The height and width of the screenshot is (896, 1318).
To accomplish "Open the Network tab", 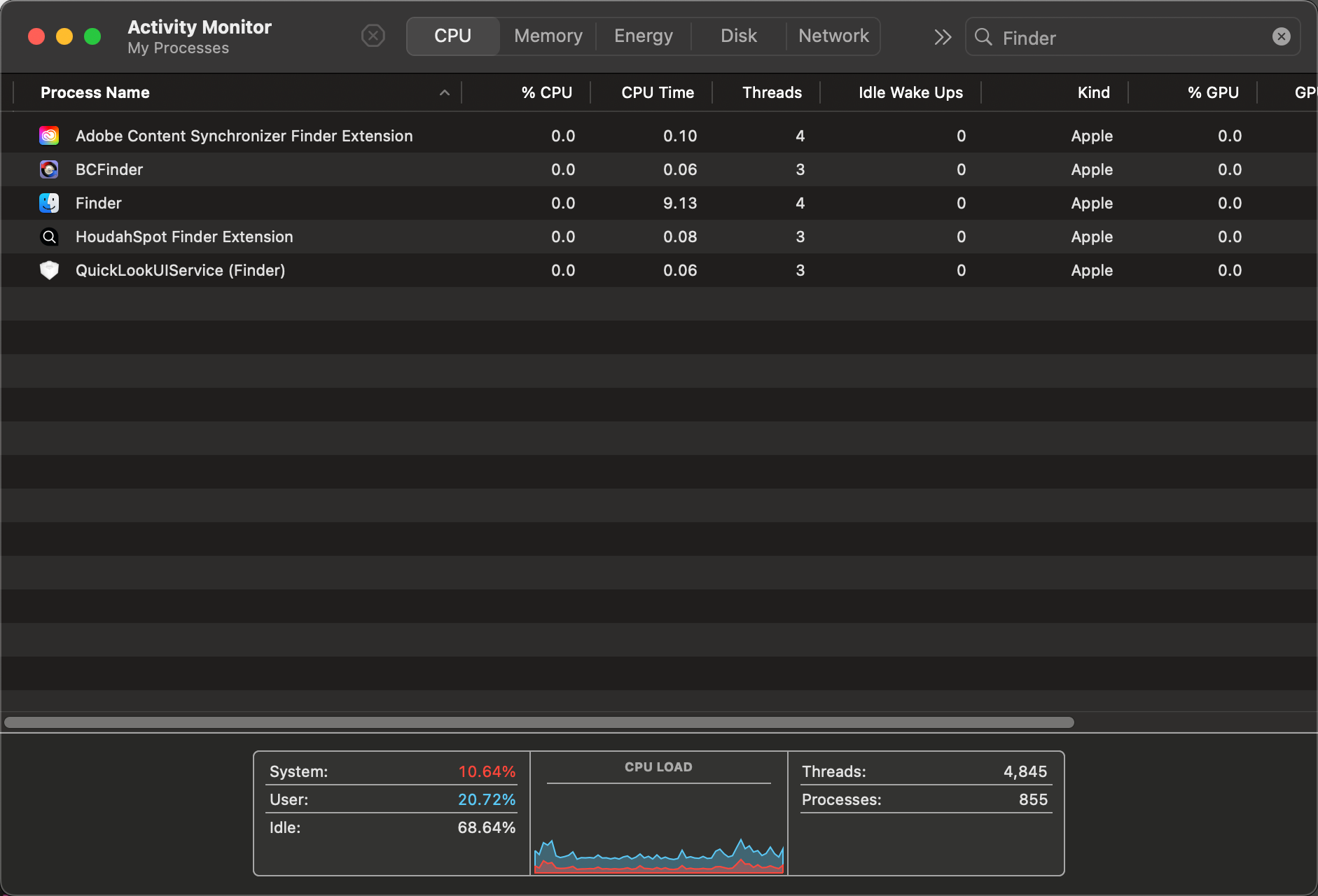I will pyautogui.click(x=833, y=36).
